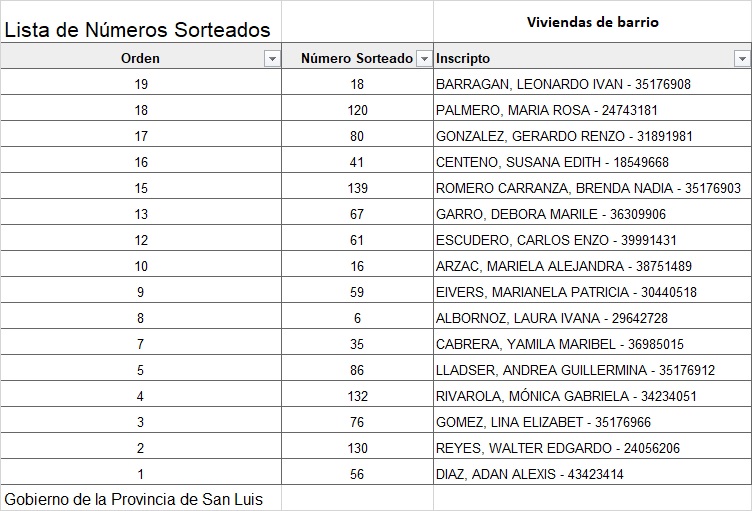Open the Inscripto column filter dropdown
The width and height of the screenshot is (752, 511).
click(x=742, y=59)
